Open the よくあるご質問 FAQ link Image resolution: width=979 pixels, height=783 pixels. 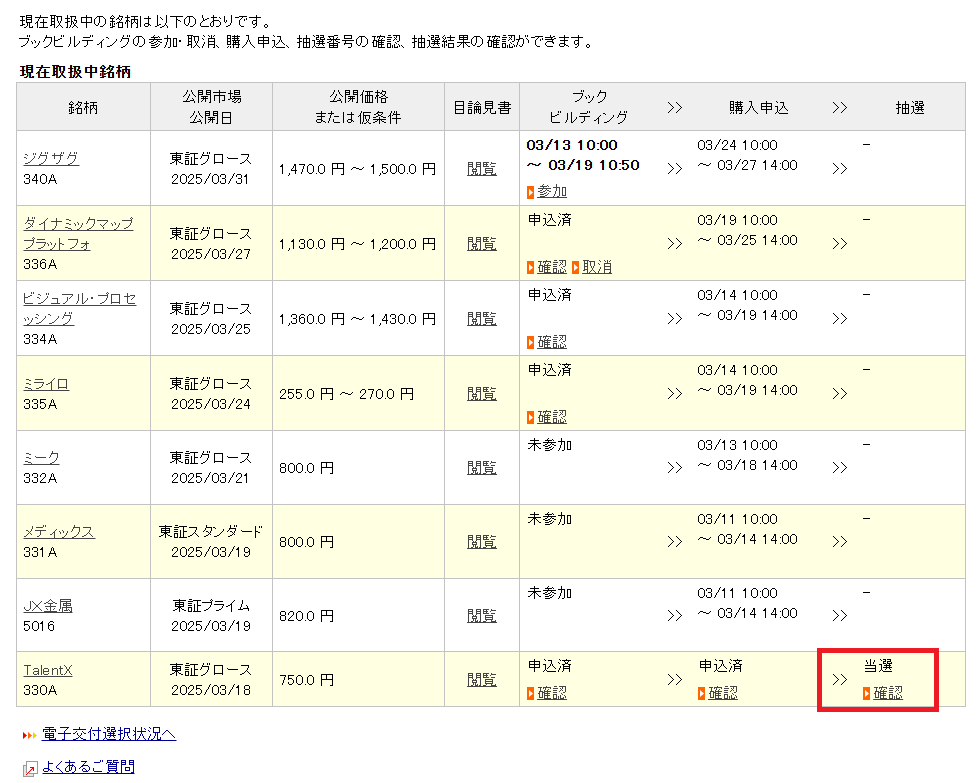pos(88,767)
